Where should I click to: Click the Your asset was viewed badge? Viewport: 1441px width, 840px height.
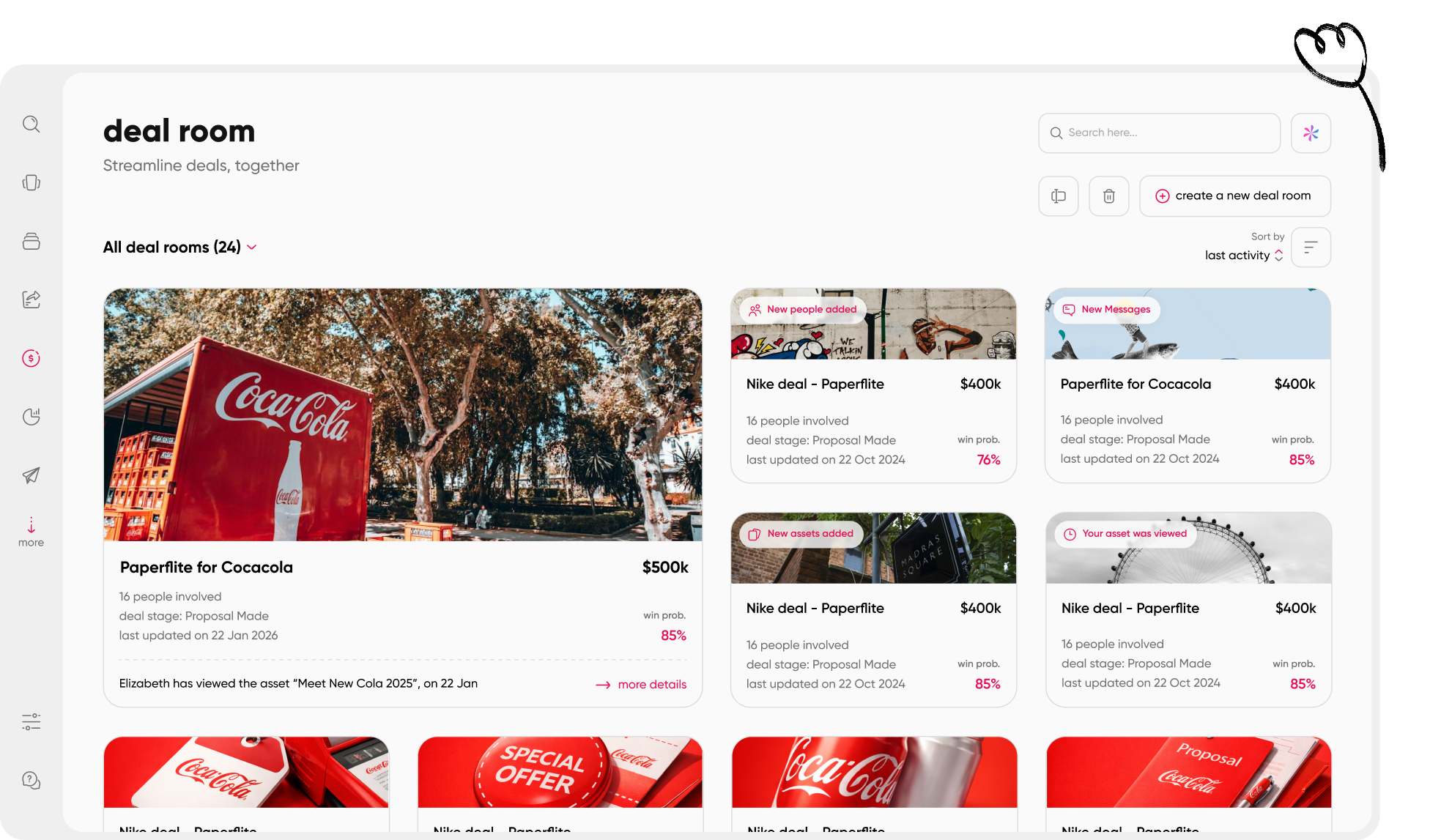(x=1125, y=534)
